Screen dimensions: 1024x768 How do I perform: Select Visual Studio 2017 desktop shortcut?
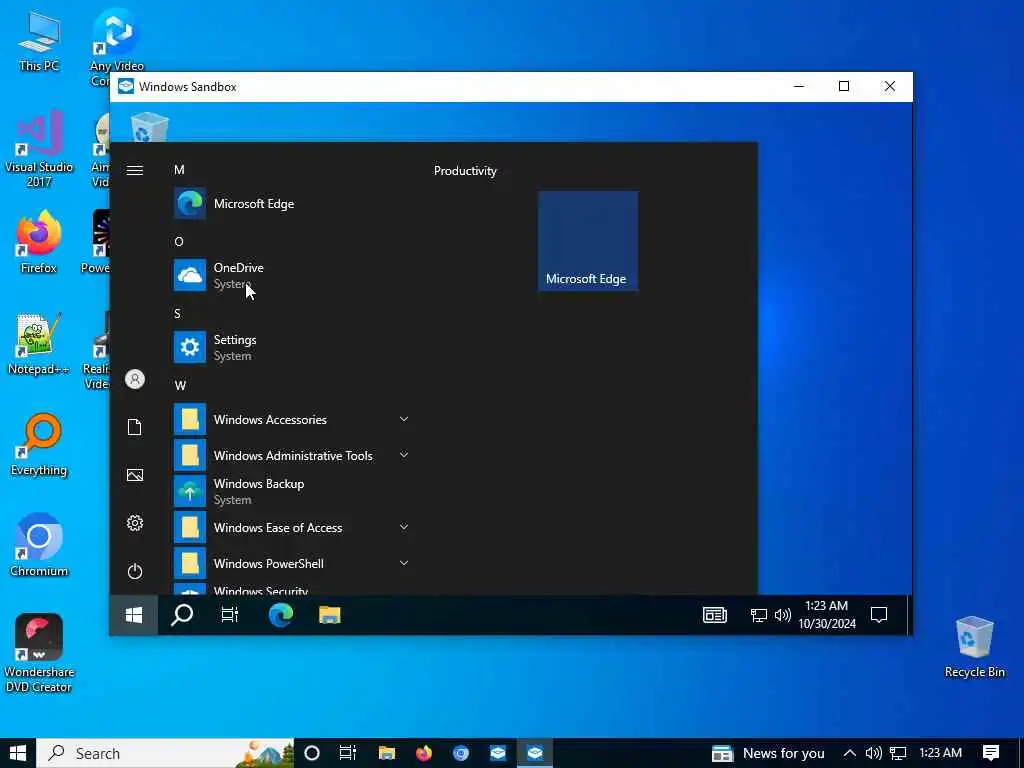point(39,149)
